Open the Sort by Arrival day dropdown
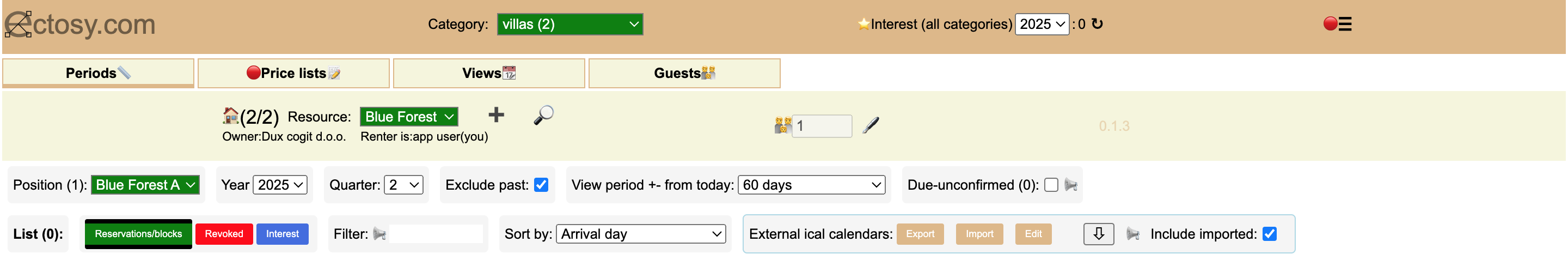The width and height of the screenshot is (1568, 266). [x=641, y=234]
